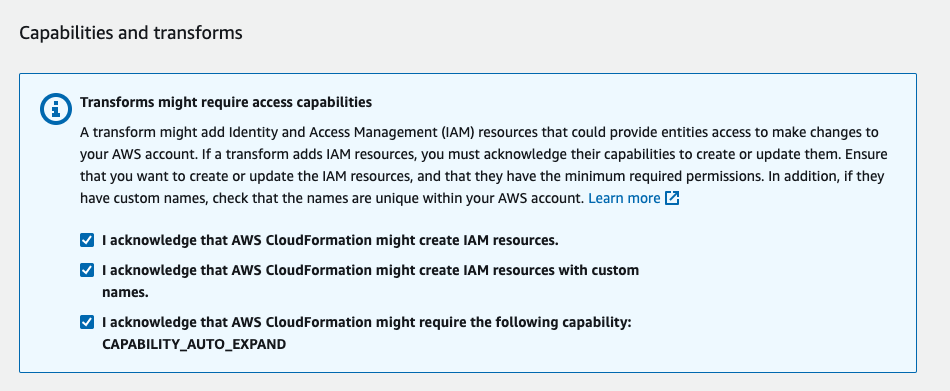Click the 'Transforms might require access capabilities' title
This screenshot has width=950, height=391.
click(226, 102)
